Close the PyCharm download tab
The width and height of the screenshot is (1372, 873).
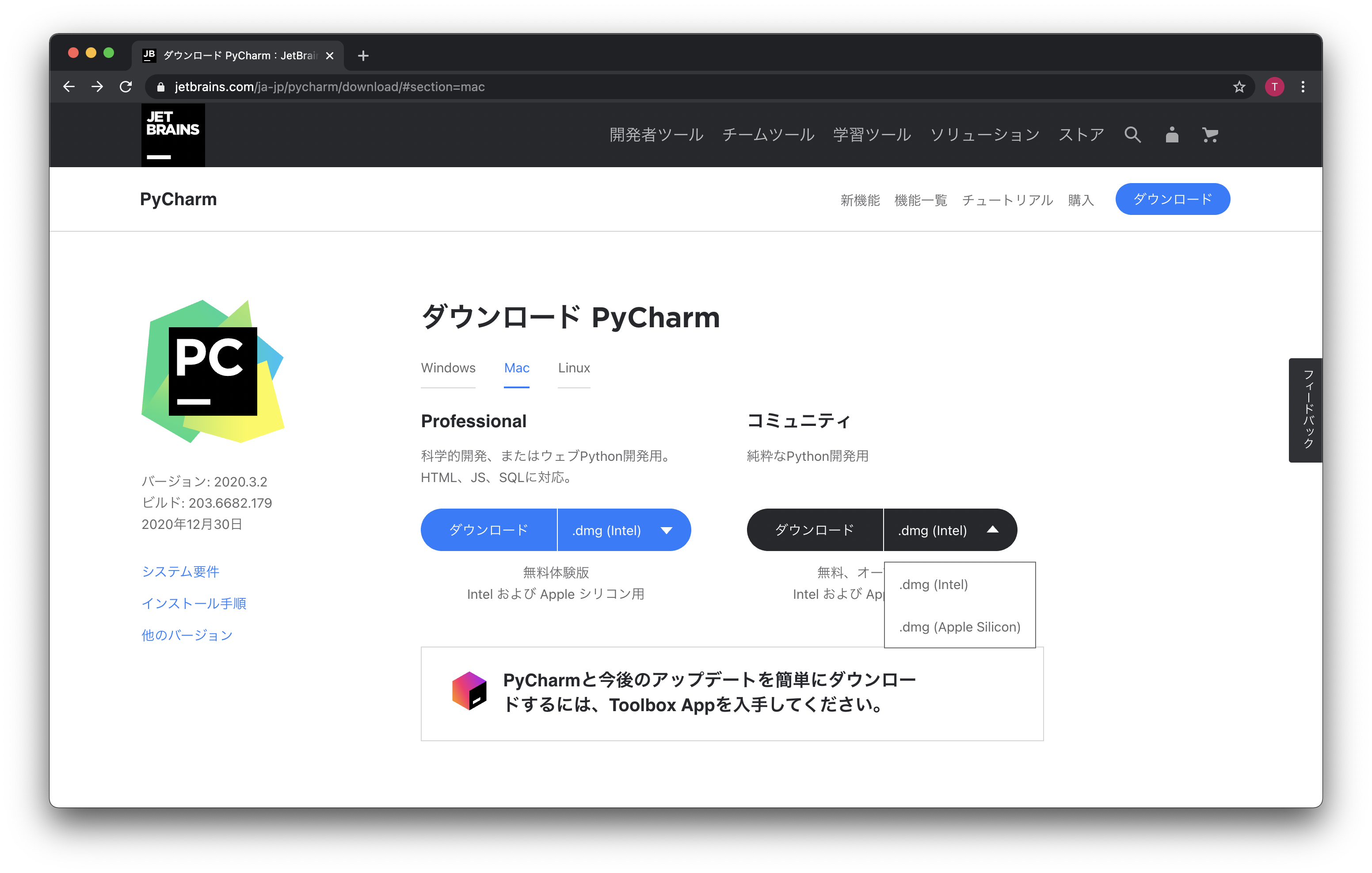[x=329, y=56]
